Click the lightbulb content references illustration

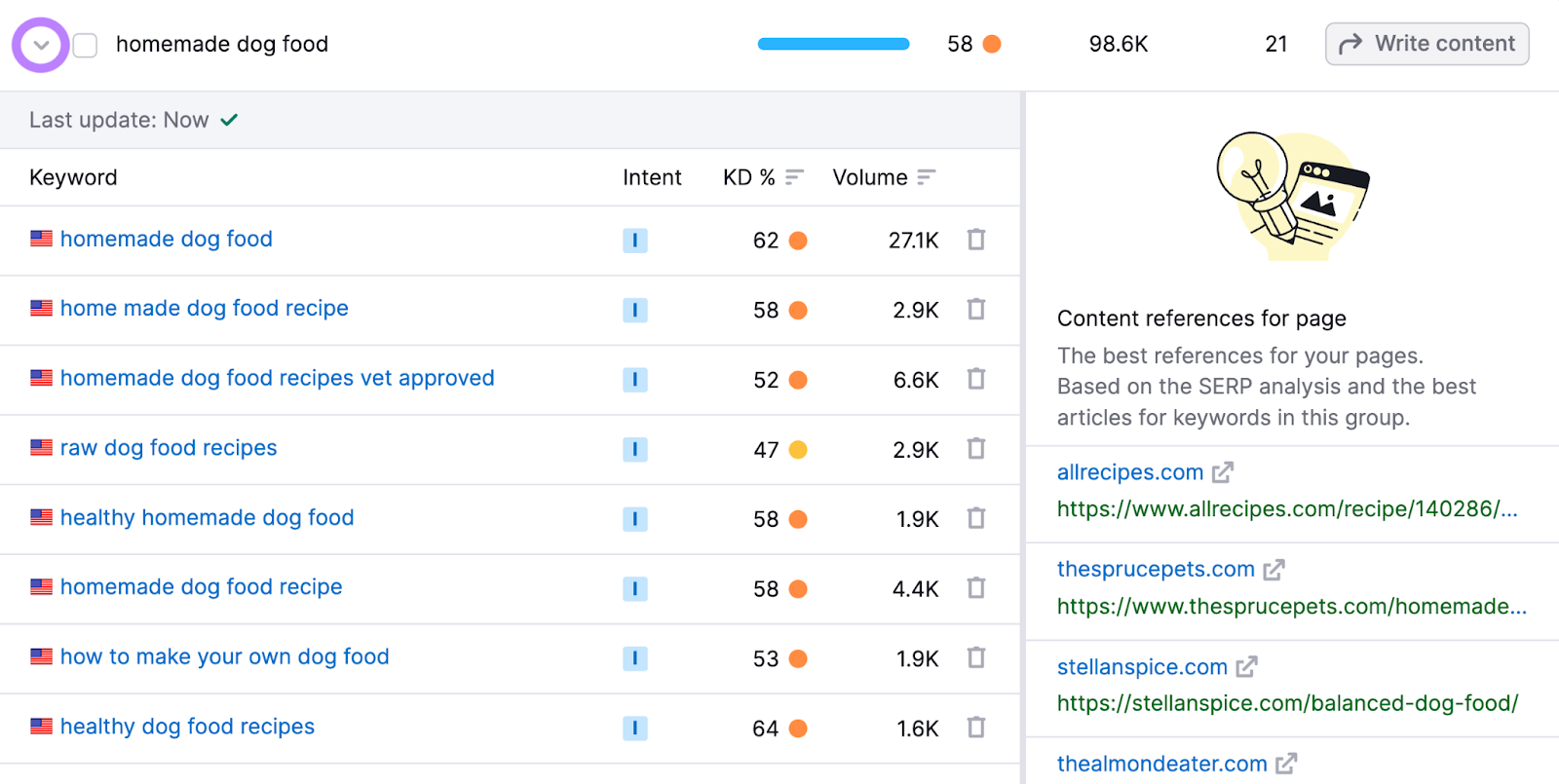click(1290, 197)
